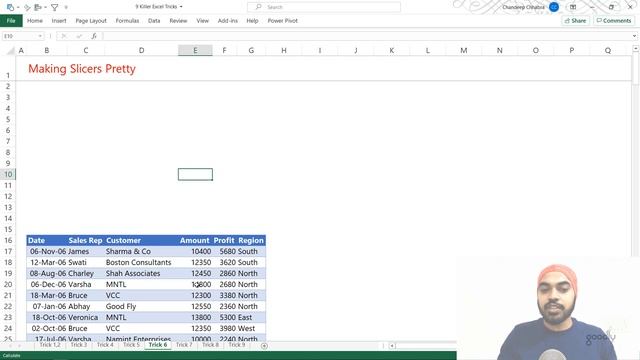The image size is (640, 360).
Task: Click the selected cell E10
Action: [x=195, y=174]
